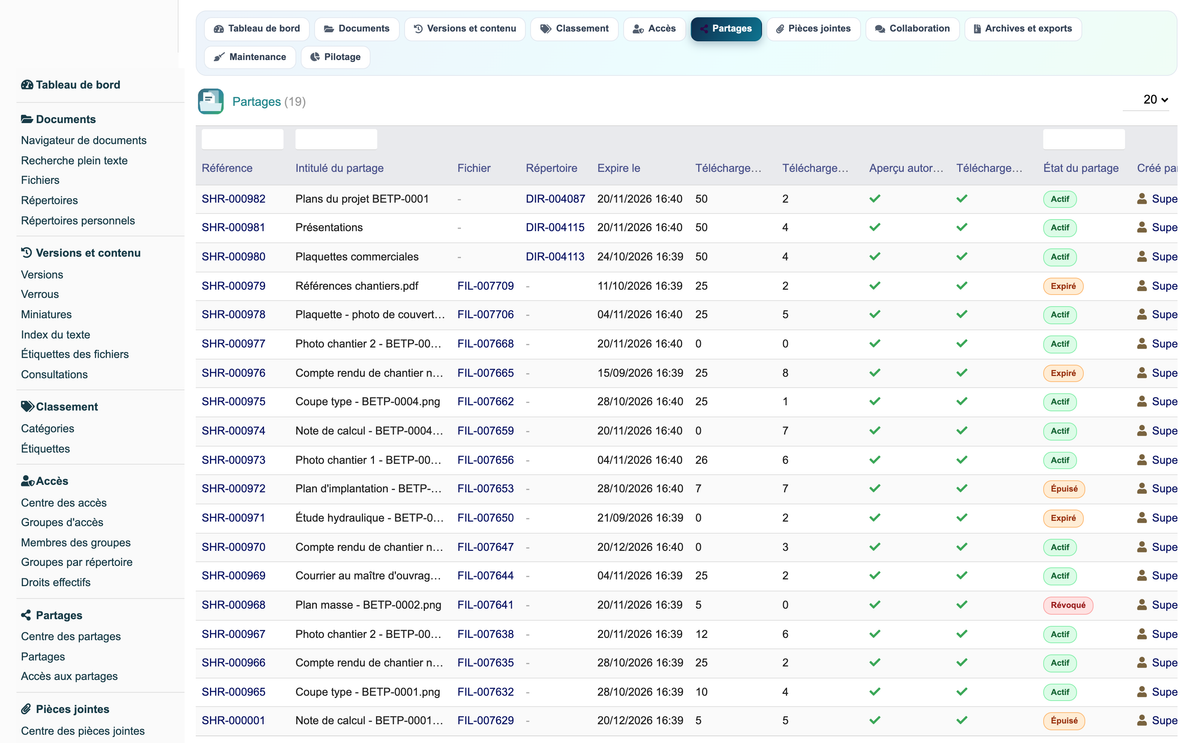Switch to the Classement tab
The width and height of the screenshot is (1200, 743).
(575, 29)
